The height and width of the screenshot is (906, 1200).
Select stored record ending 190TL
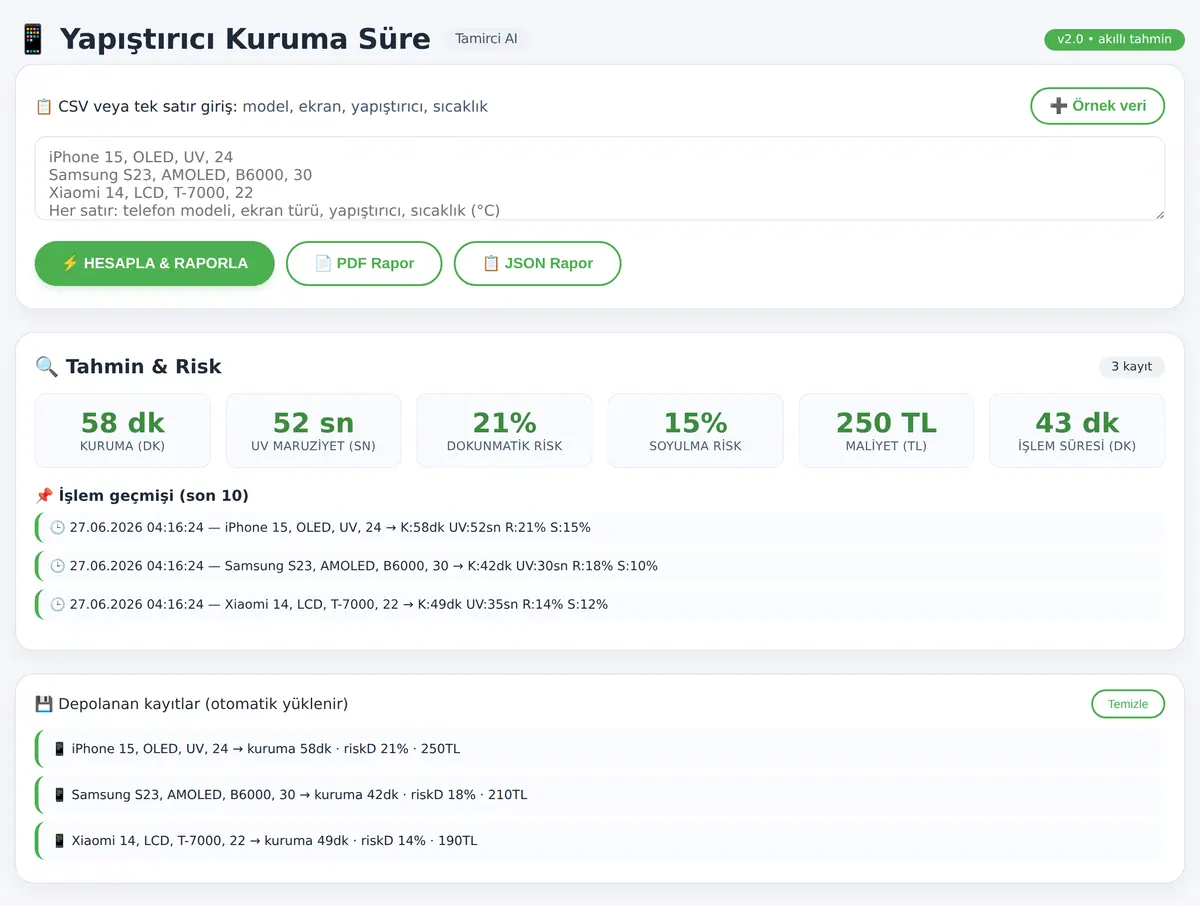(x=600, y=841)
